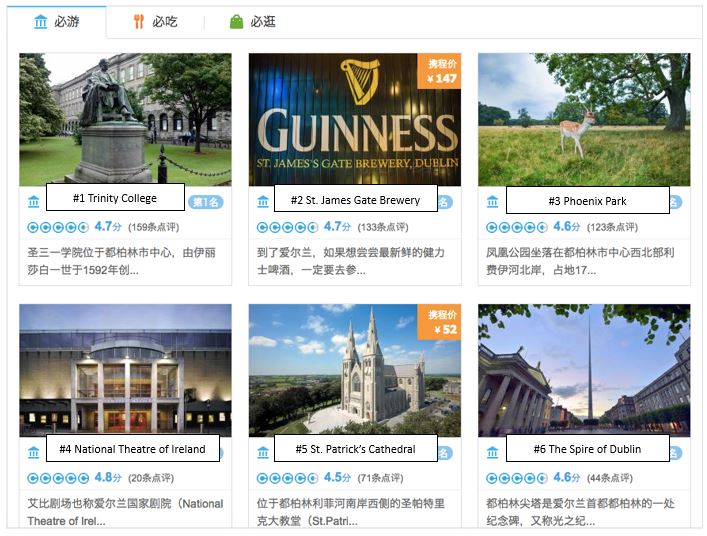Image resolution: width=707 pixels, height=536 pixels.
Task: Read description starting 位于都柏林利菲河南岸
Action: [351, 512]
